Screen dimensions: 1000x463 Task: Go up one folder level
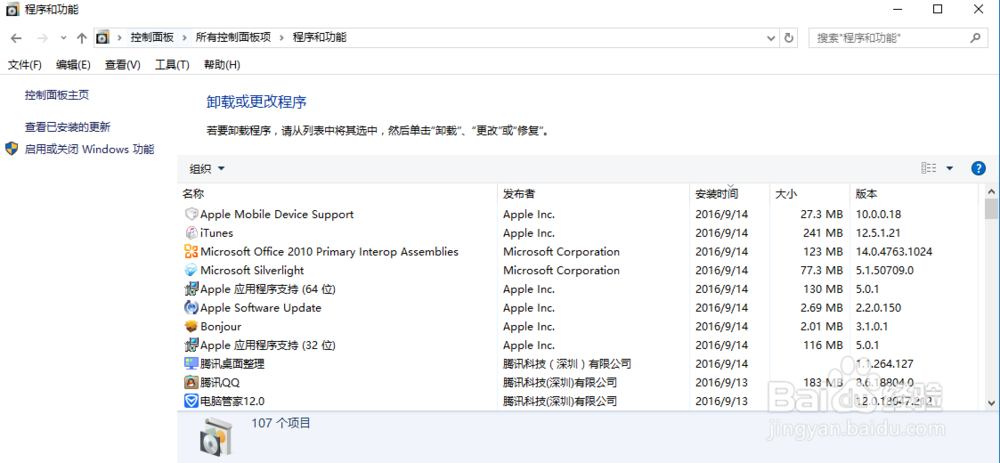pos(81,38)
